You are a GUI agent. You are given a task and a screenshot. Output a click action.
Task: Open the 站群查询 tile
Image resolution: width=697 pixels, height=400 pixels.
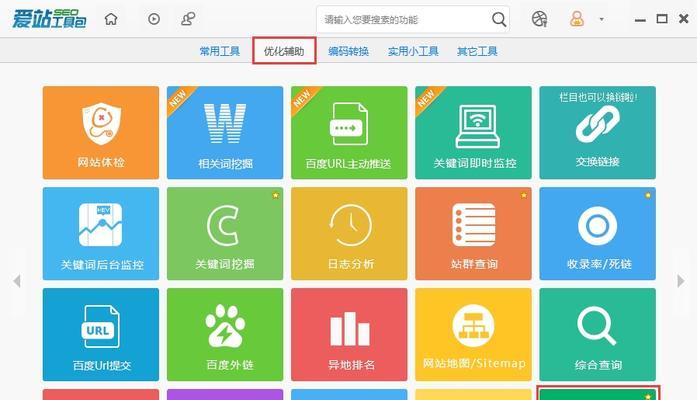[x=473, y=233]
